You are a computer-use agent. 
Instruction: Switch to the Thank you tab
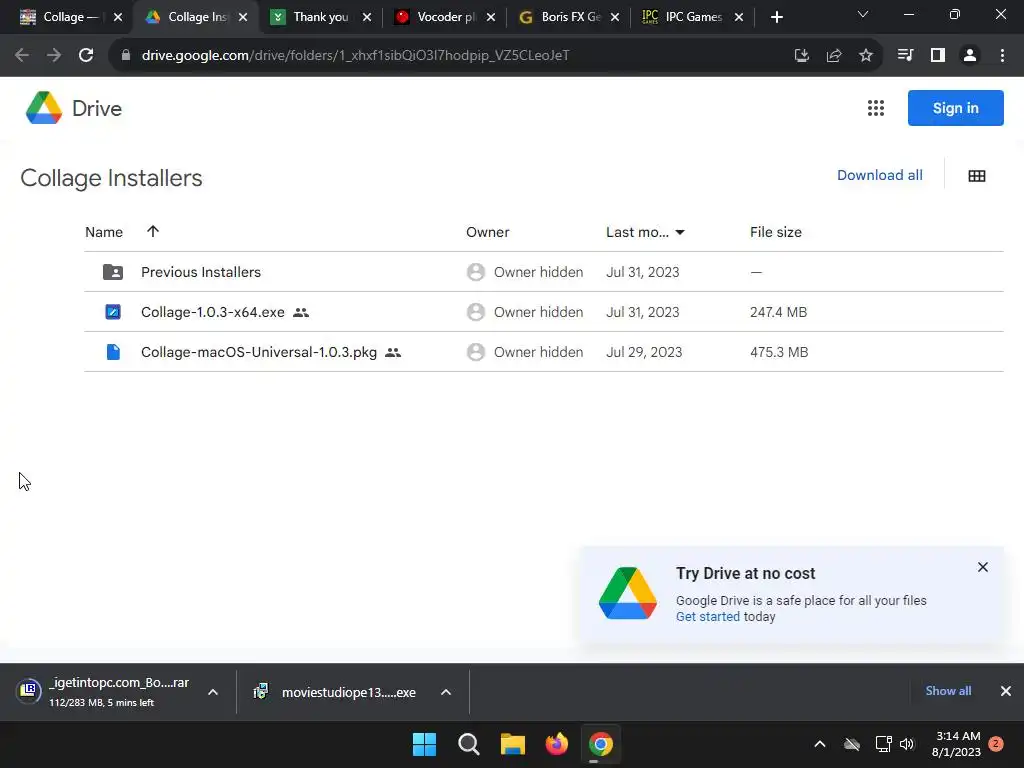pyautogui.click(x=320, y=17)
